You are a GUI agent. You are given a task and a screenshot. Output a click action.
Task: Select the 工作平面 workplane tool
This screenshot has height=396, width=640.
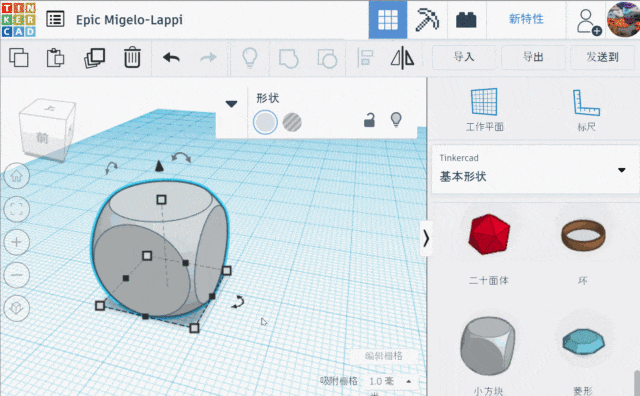click(x=484, y=109)
